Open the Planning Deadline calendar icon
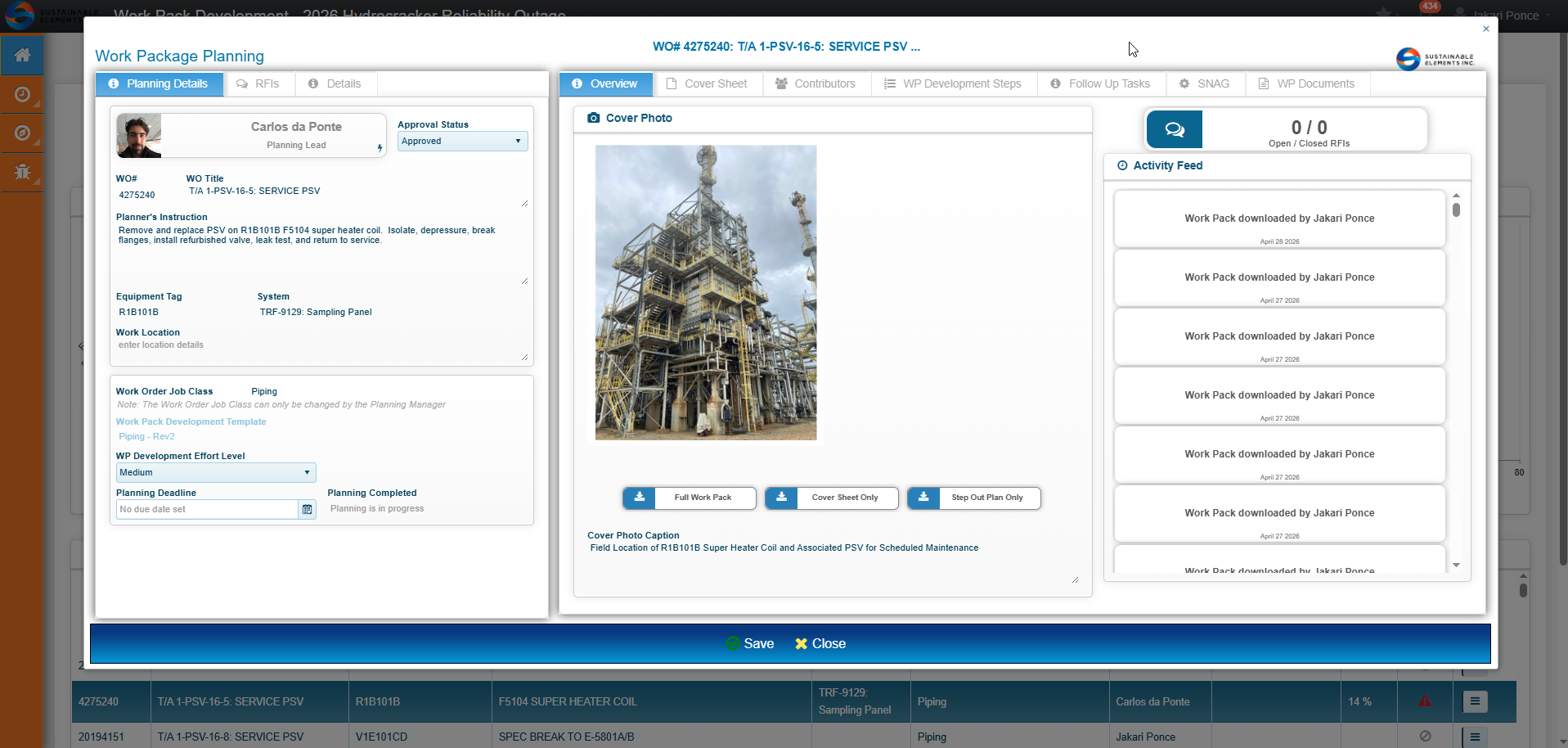This screenshot has width=1568, height=748. [308, 510]
